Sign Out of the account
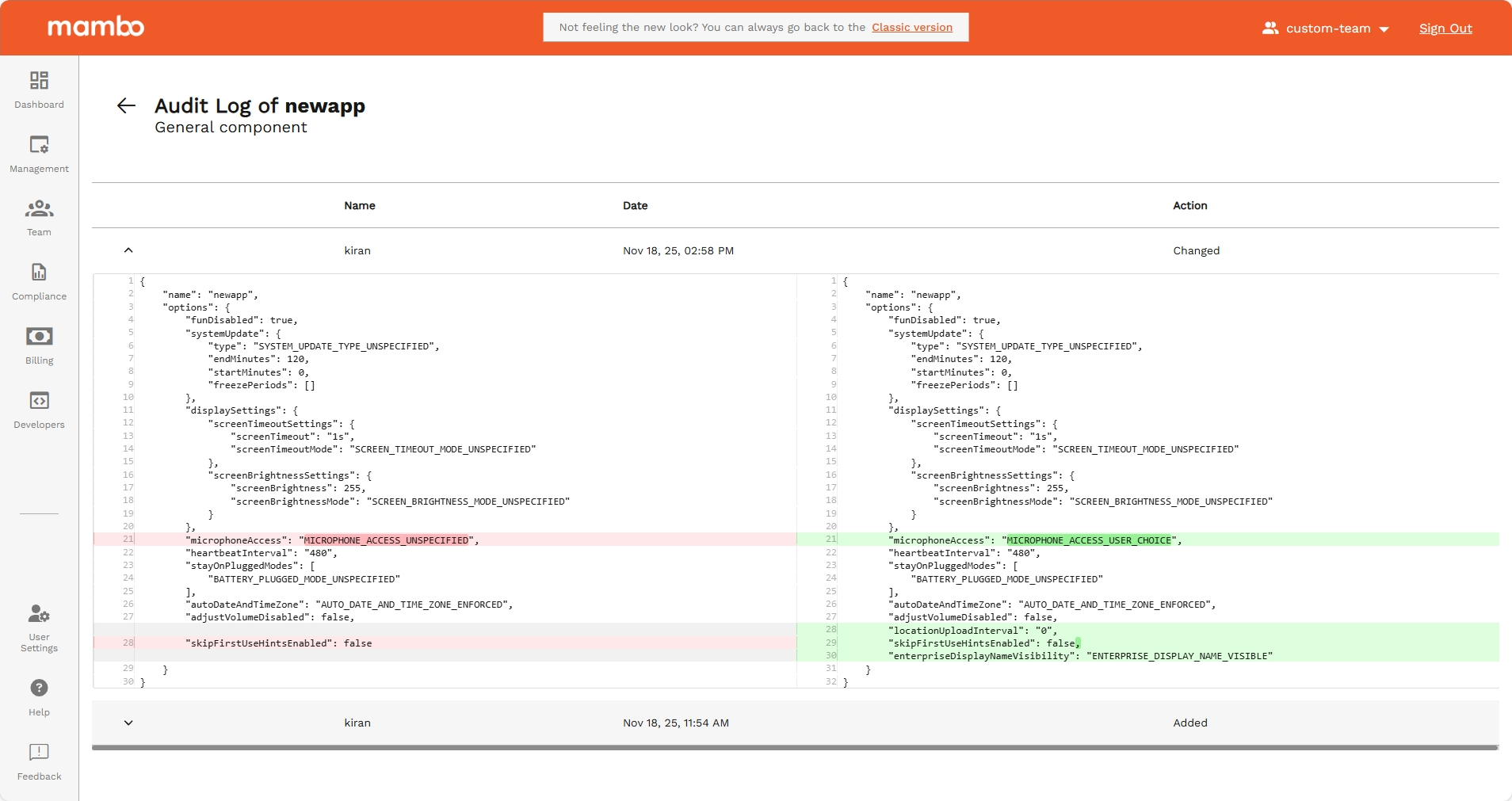Image resolution: width=1512 pixels, height=801 pixels. click(x=1445, y=29)
